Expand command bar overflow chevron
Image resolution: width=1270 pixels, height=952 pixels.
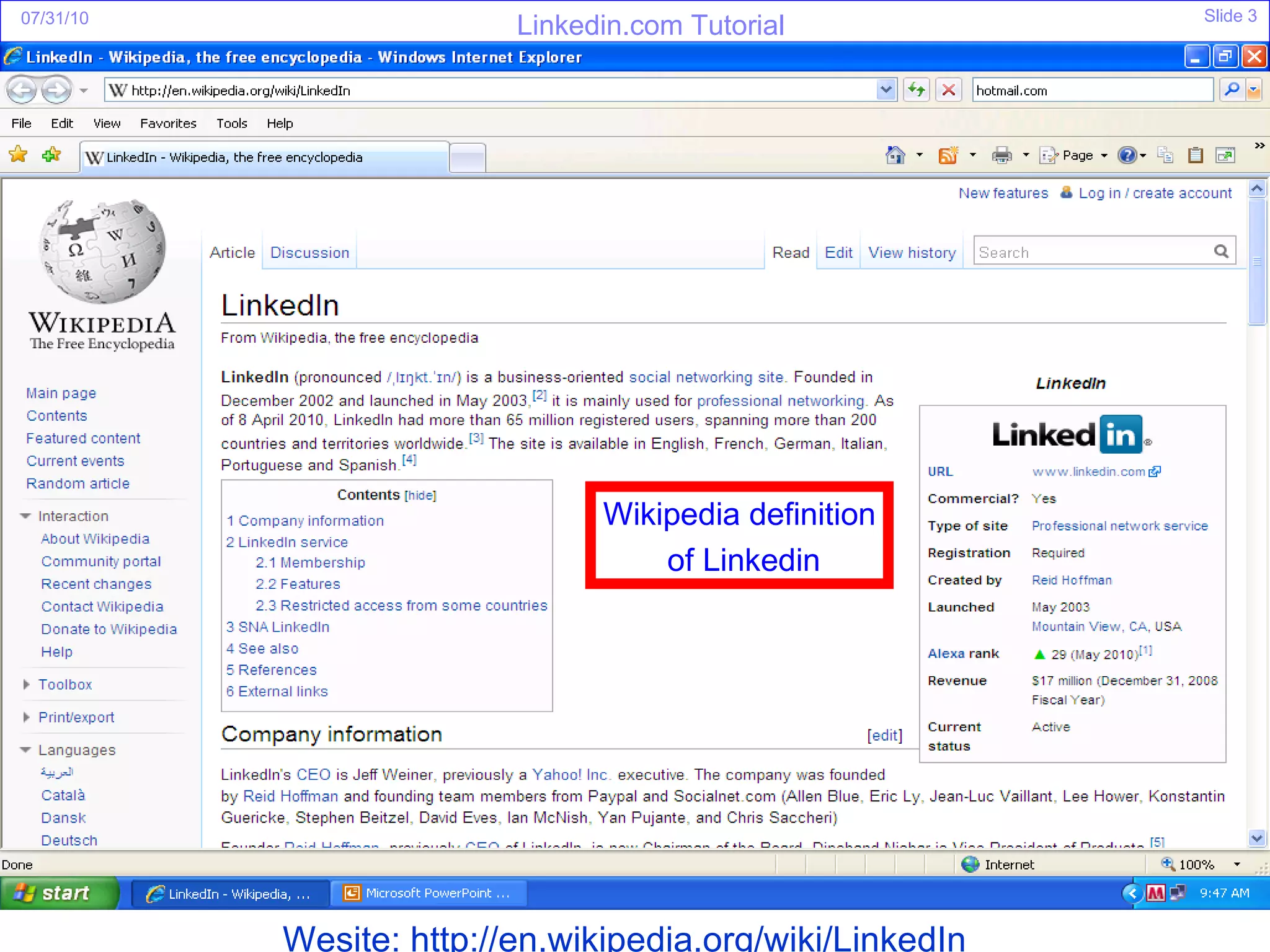pyautogui.click(x=1259, y=146)
